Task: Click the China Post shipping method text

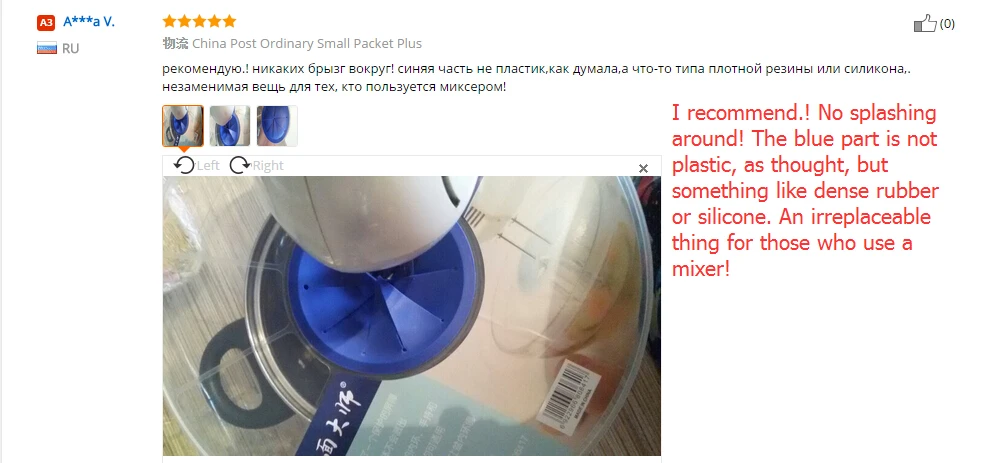Action: (307, 43)
